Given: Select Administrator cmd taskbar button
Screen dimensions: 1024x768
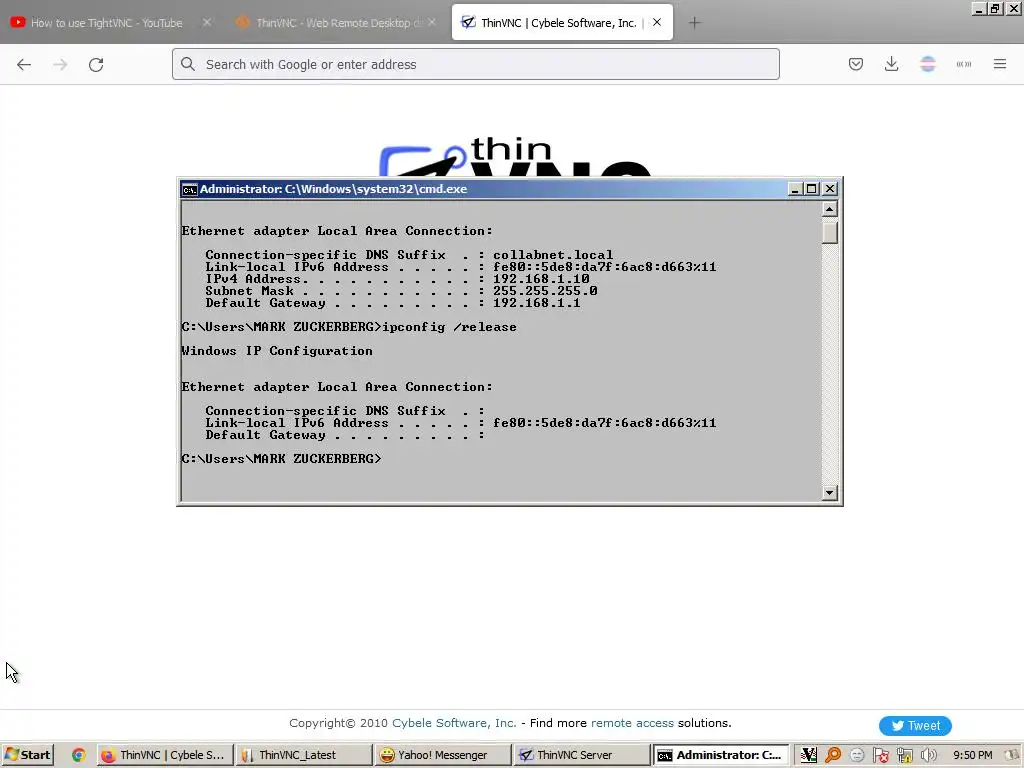Looking at the screenshot, I should [x=720, y=755].
